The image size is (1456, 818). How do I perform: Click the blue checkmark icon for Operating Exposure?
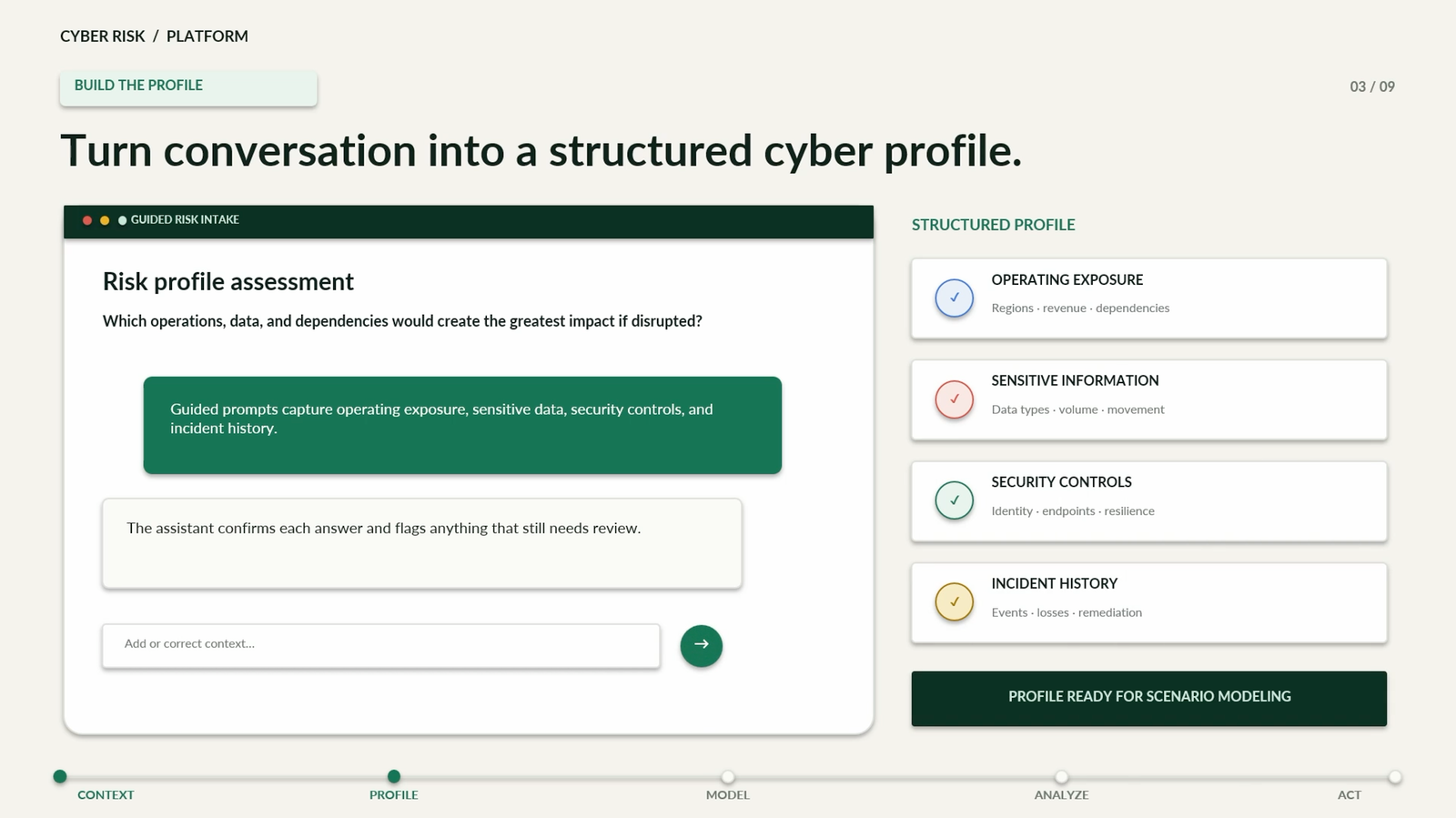tap(954, 298)
